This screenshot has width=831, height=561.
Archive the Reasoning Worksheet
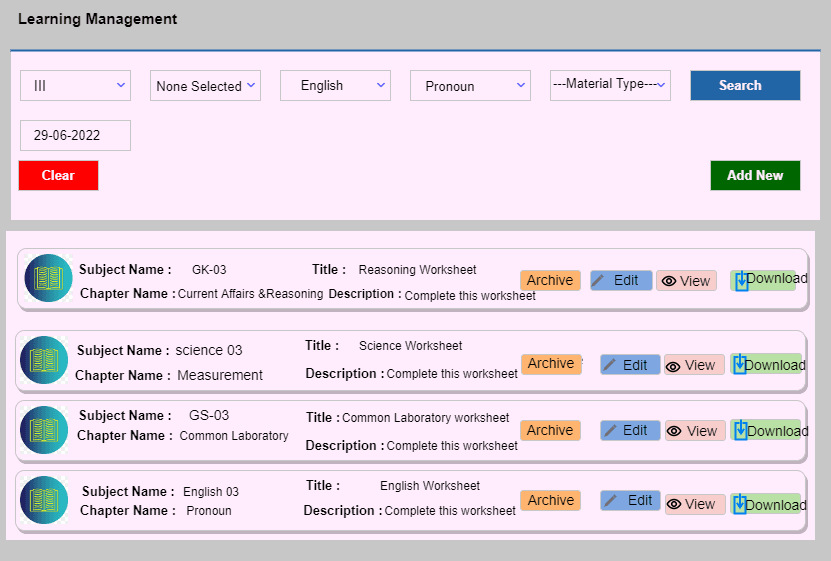tap(550, 280)
